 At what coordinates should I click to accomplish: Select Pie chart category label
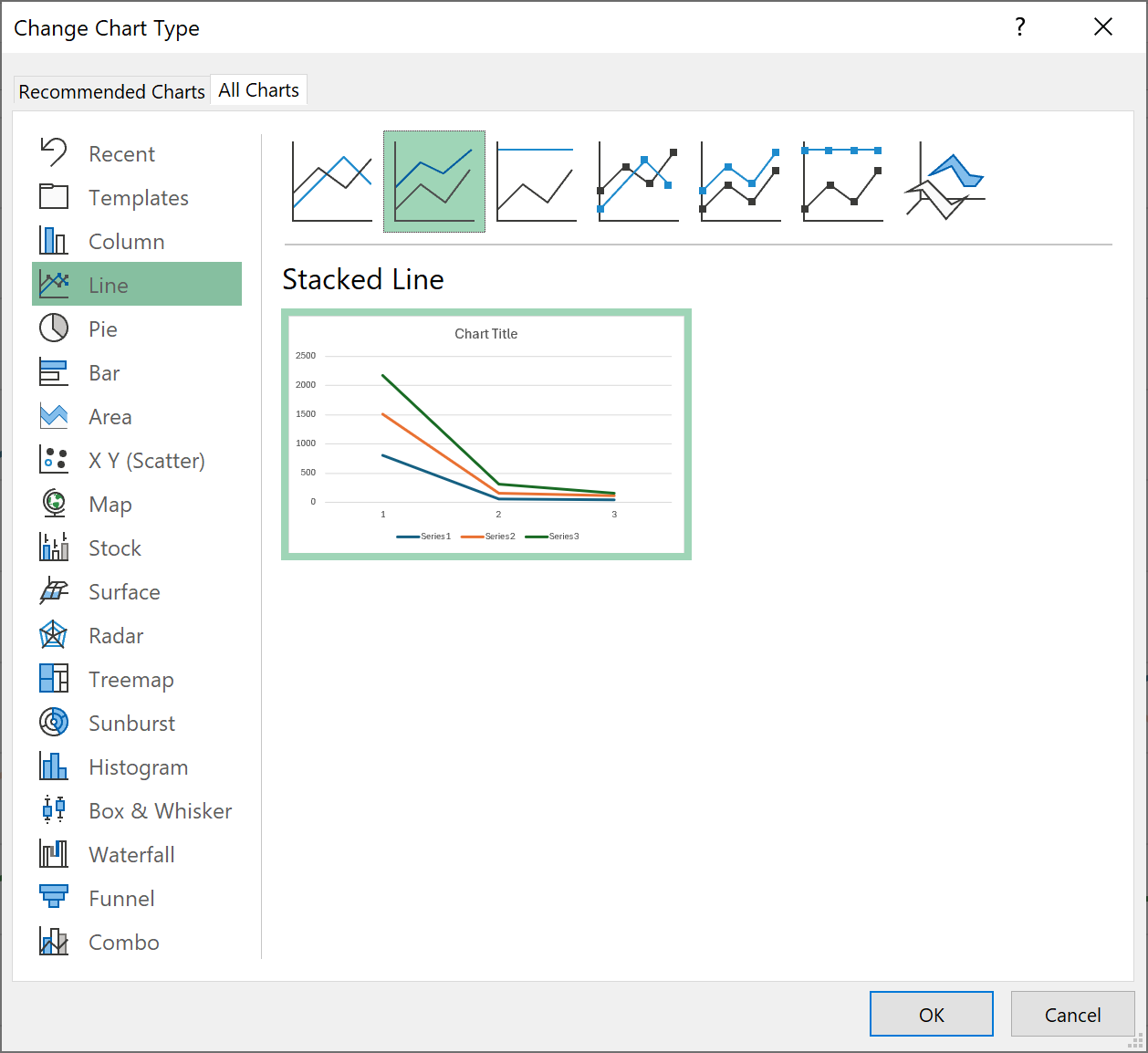[103, 329]
